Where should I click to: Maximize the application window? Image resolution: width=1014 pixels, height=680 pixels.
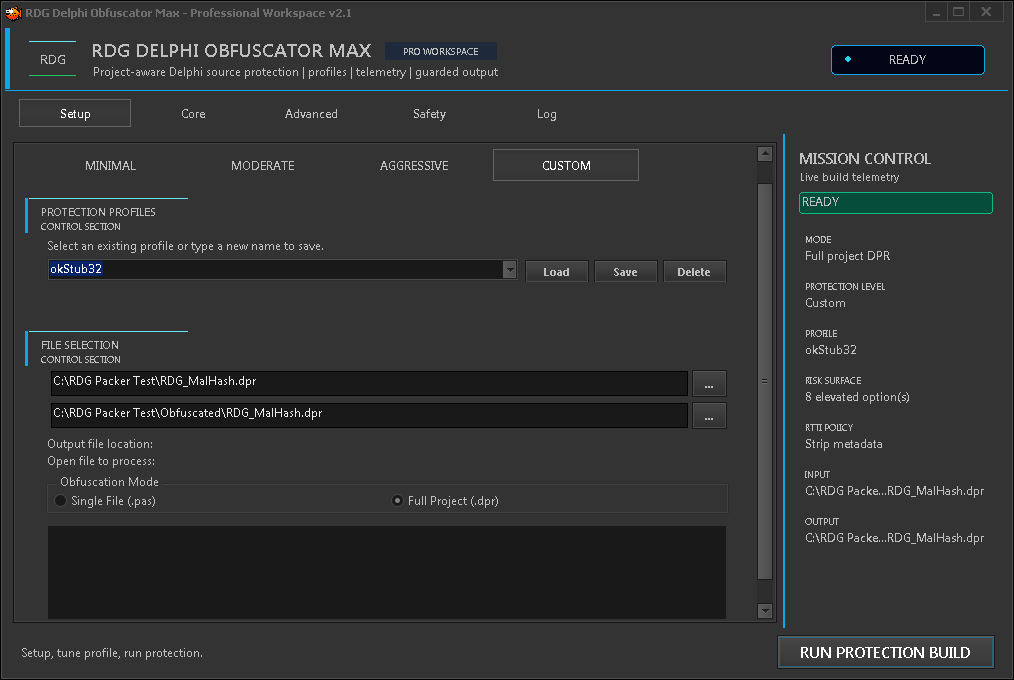[x=958, y=12]
